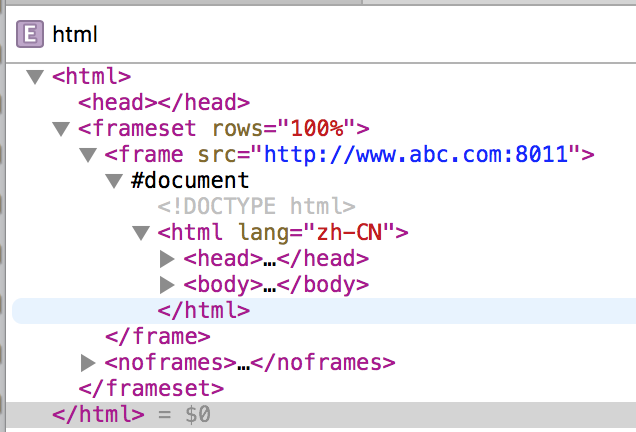The width and height of the screenshot is (636, 432).
Task: Collapse the #document node
Action: [114, 181]
